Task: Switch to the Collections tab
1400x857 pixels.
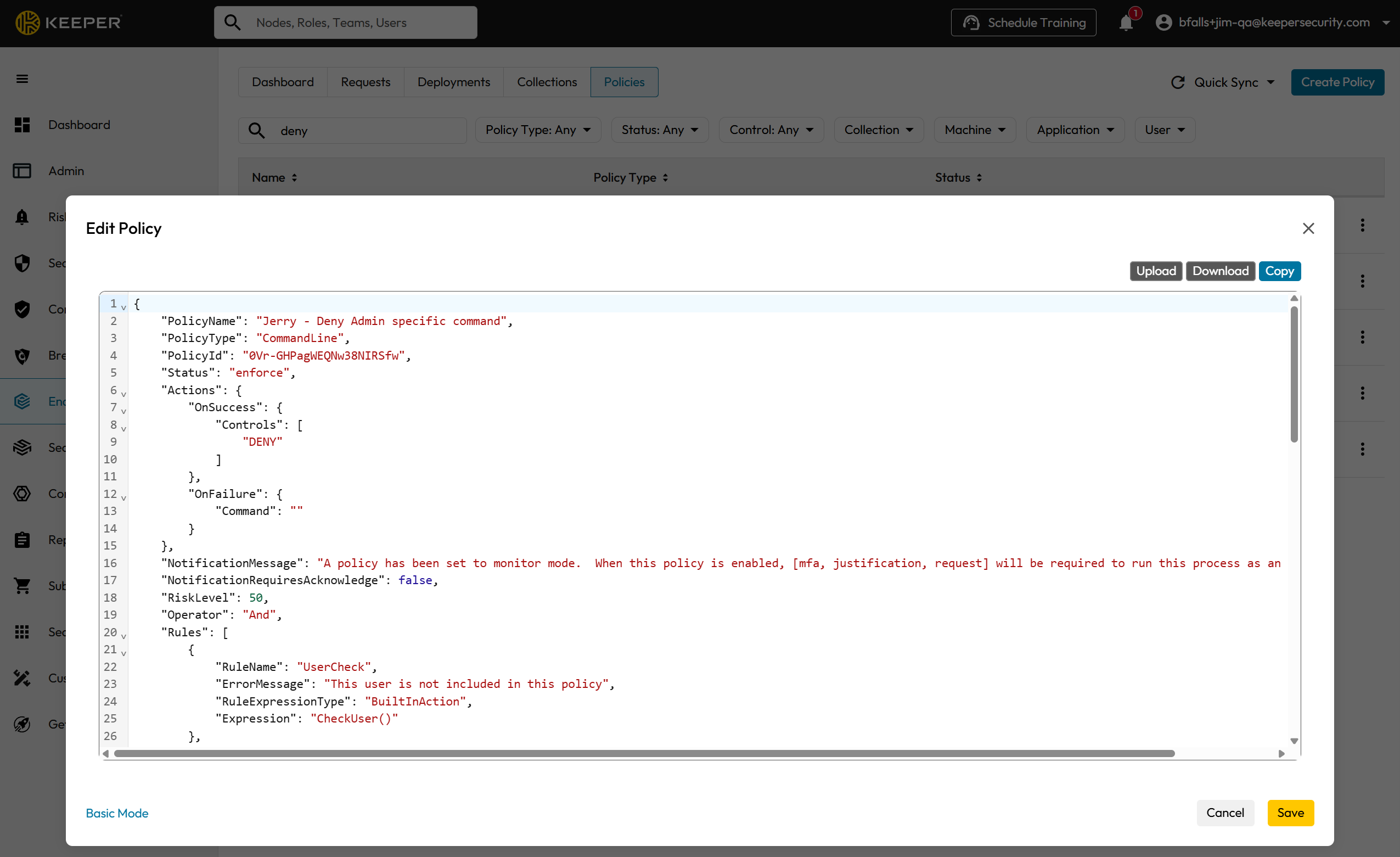Action: coord(547,82)
